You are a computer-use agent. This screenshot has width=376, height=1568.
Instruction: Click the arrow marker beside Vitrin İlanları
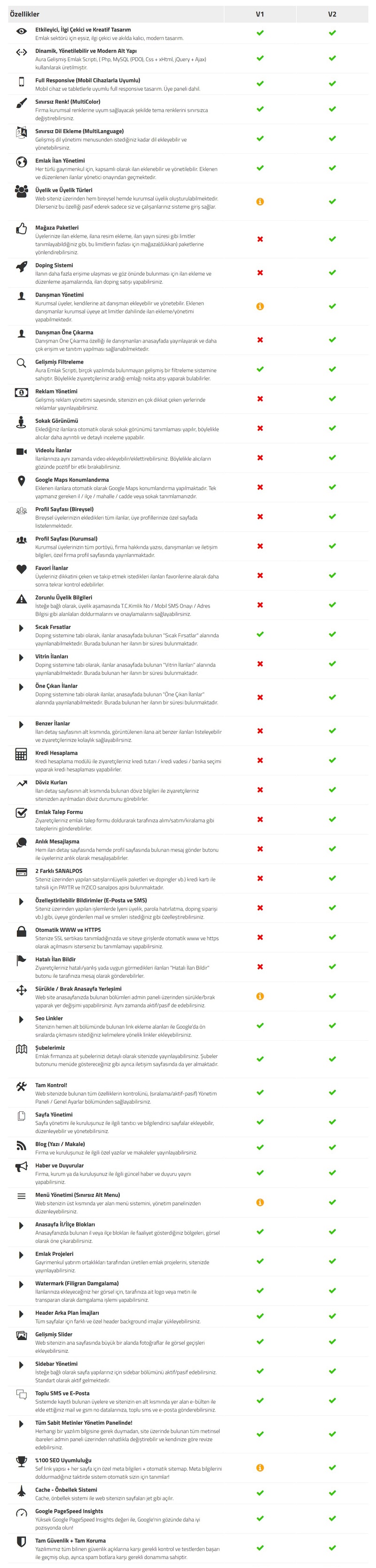click(21, 657)
